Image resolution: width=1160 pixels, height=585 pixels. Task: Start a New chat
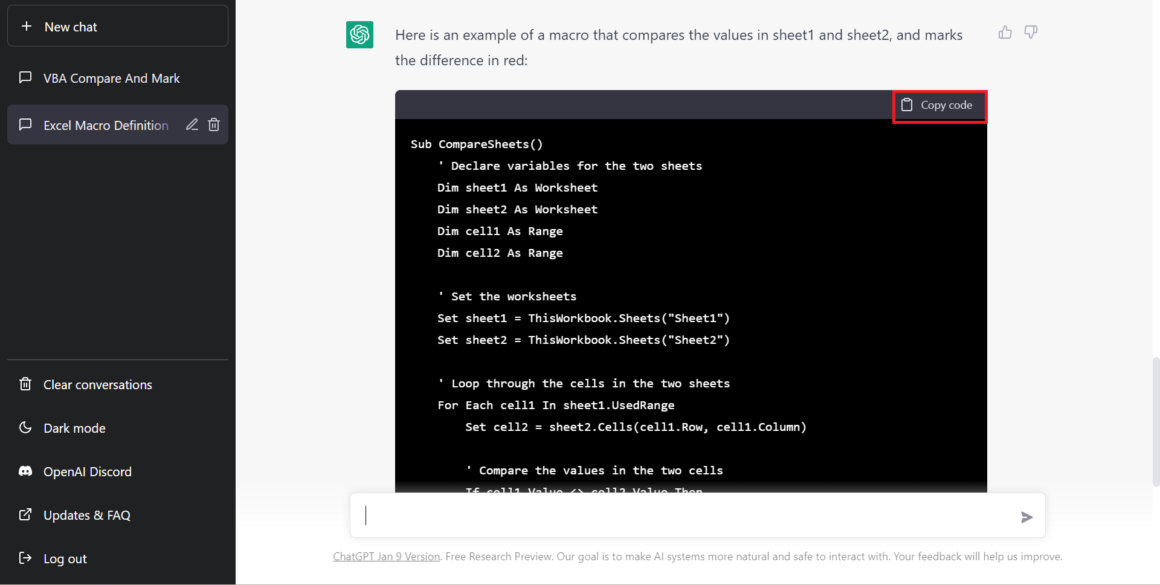click(117, 27)
